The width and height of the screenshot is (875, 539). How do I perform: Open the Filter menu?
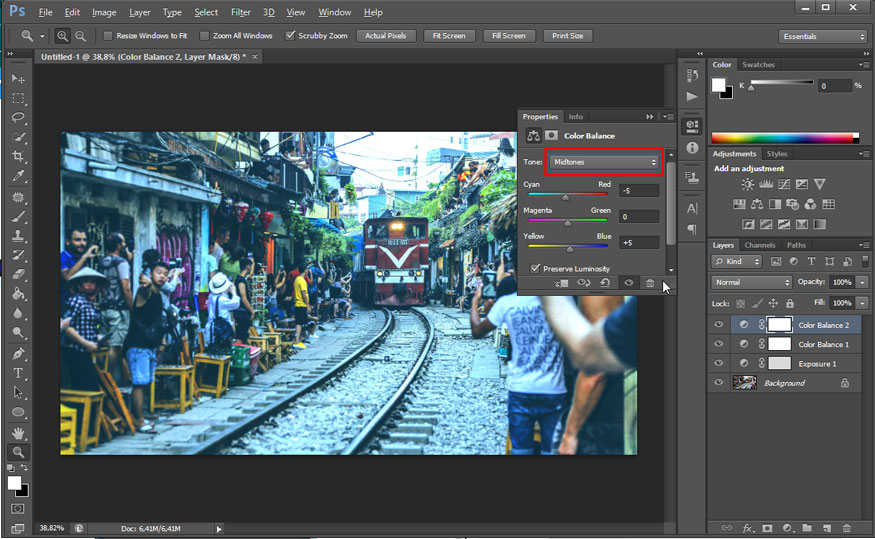[240, 13]
